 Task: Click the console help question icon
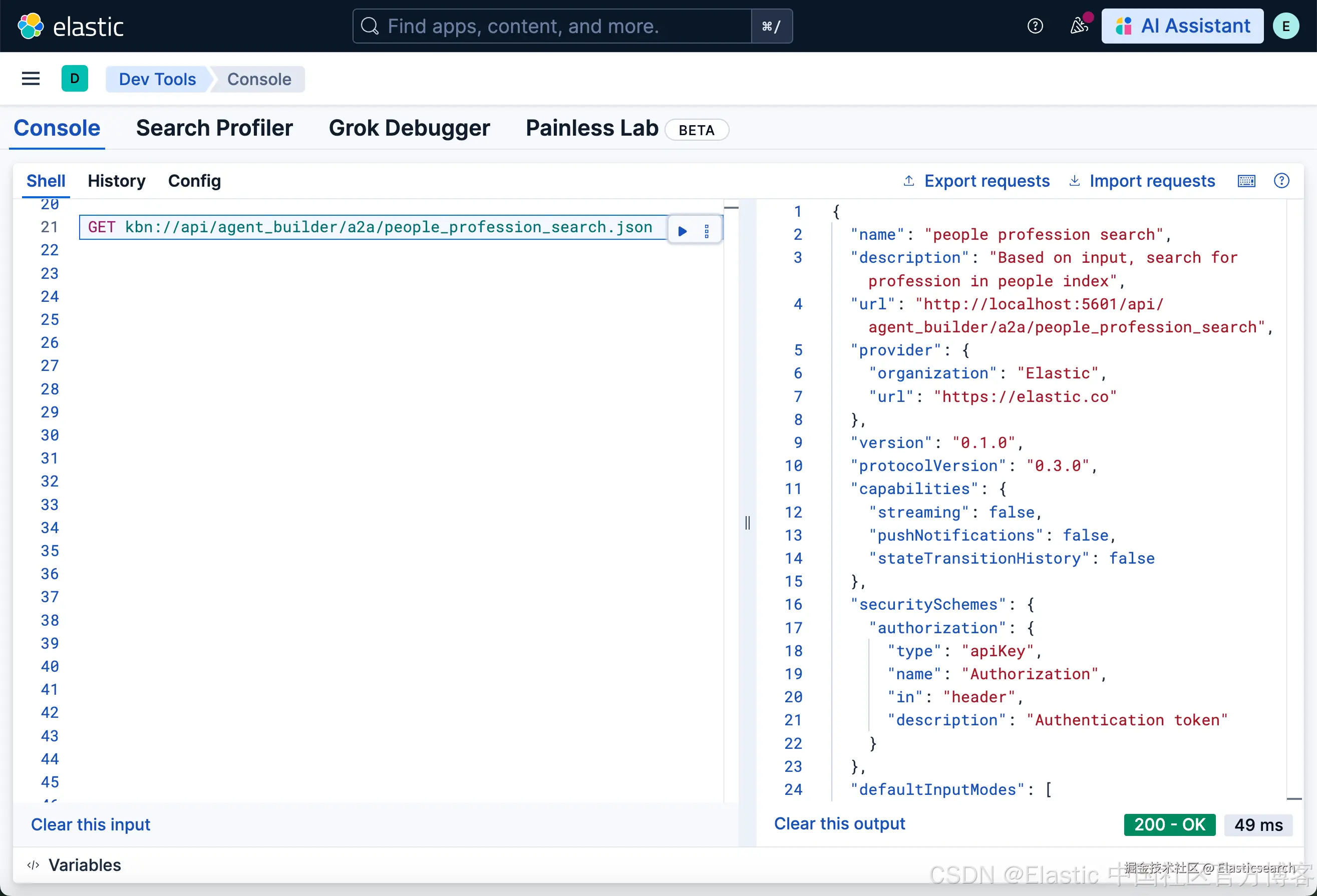1281,181
